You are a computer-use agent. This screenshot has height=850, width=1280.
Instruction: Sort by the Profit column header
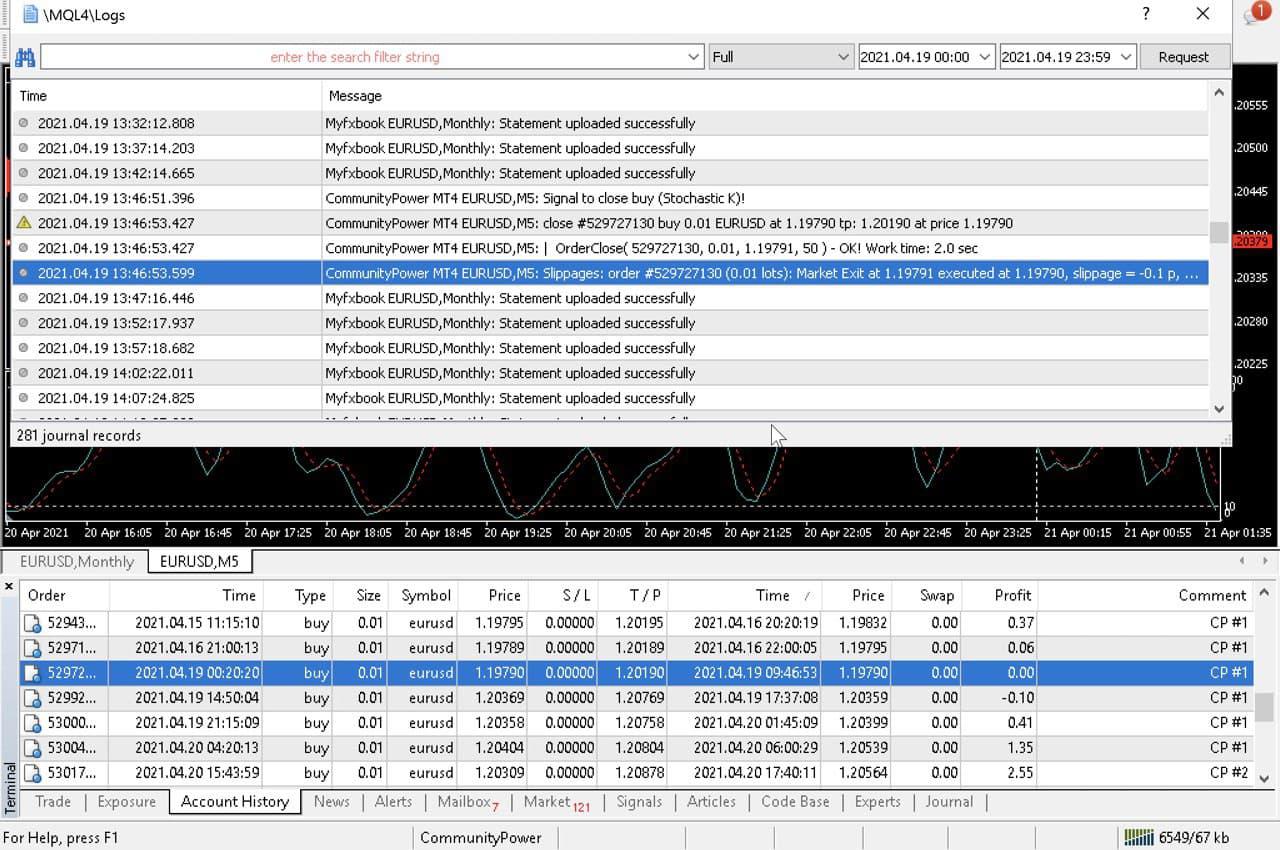pos(999,595)
